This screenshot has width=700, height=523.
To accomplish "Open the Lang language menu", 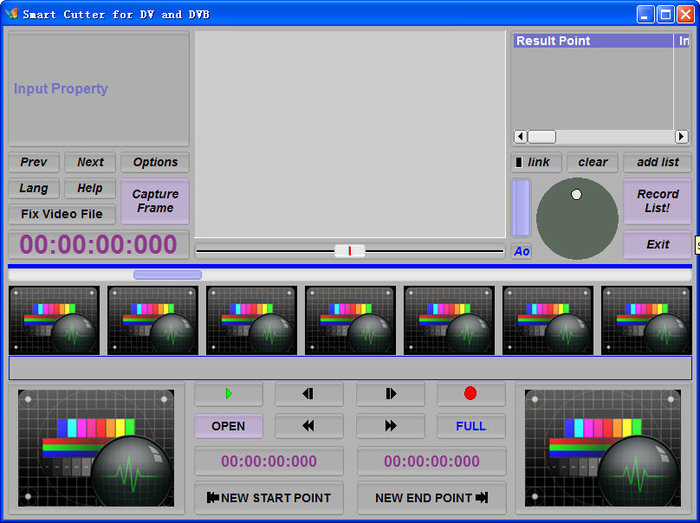I will [x=33, y=188].
